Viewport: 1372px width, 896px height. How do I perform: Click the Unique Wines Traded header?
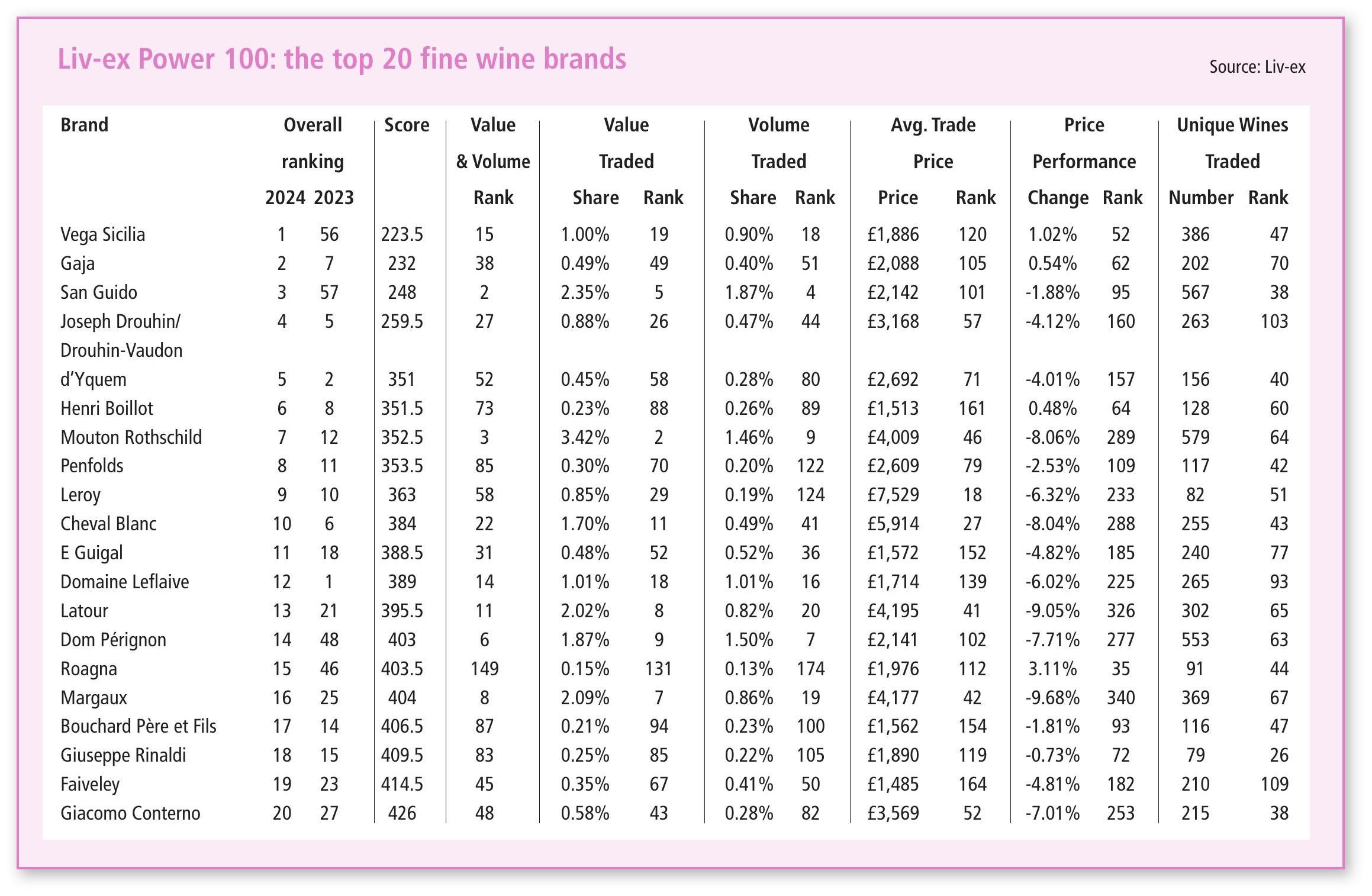1232,143
